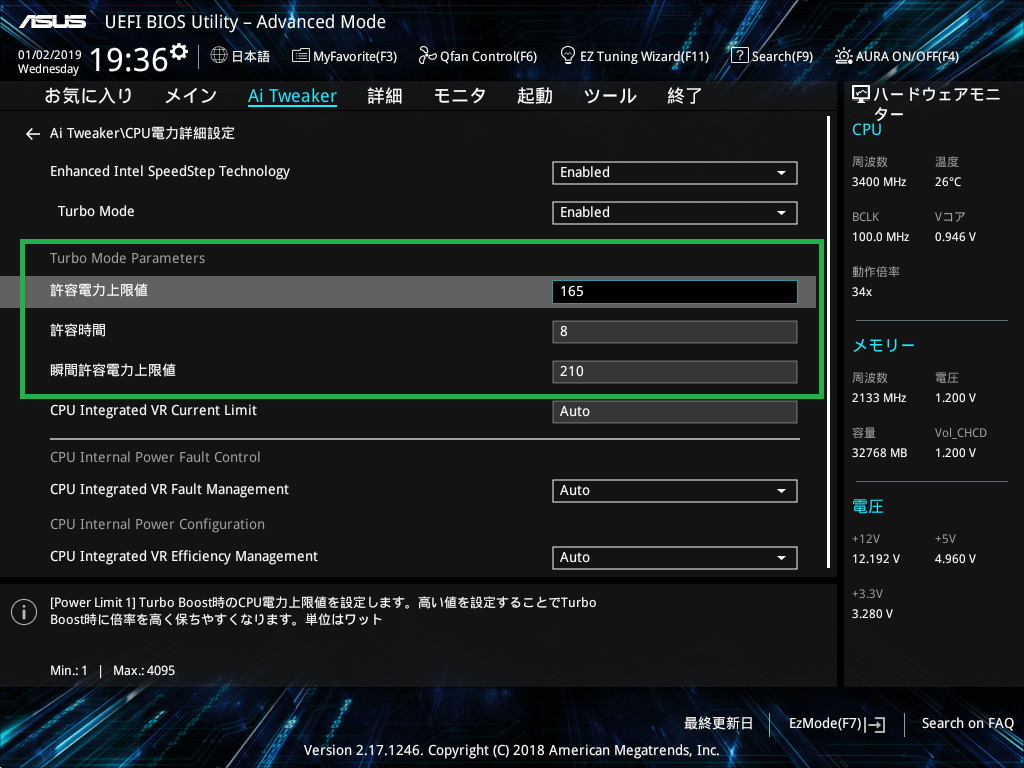The width and height of the screenshot is (1024, 768).
Task: Click 最終更新日 at the bottom
Action: [x=718, y=724]
